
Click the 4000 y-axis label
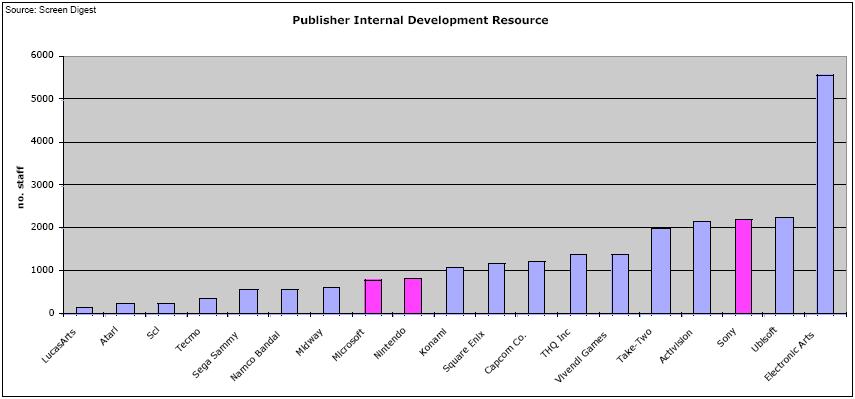(43, 142)
